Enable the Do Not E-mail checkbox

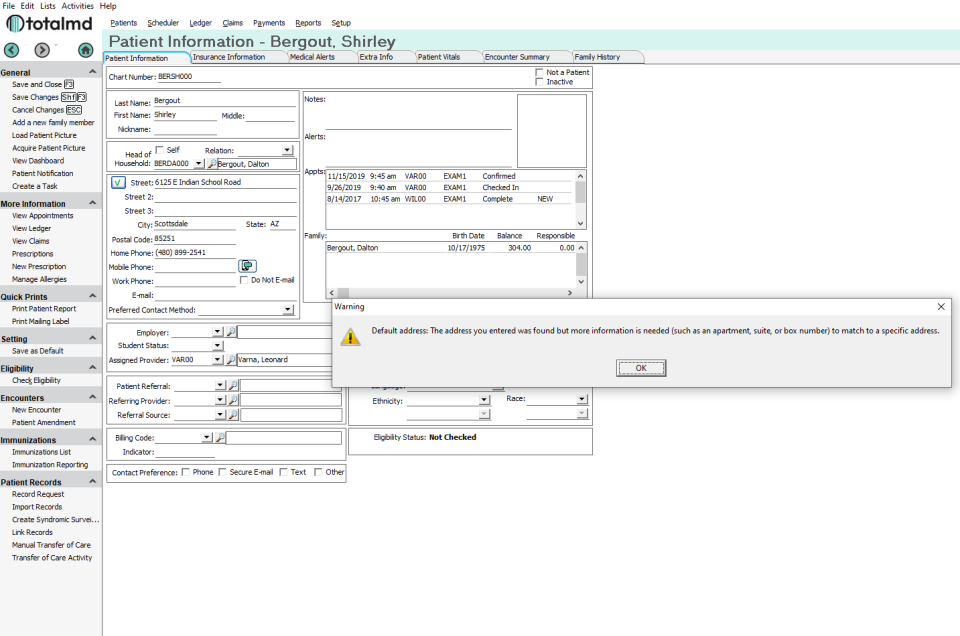point(244,280)
